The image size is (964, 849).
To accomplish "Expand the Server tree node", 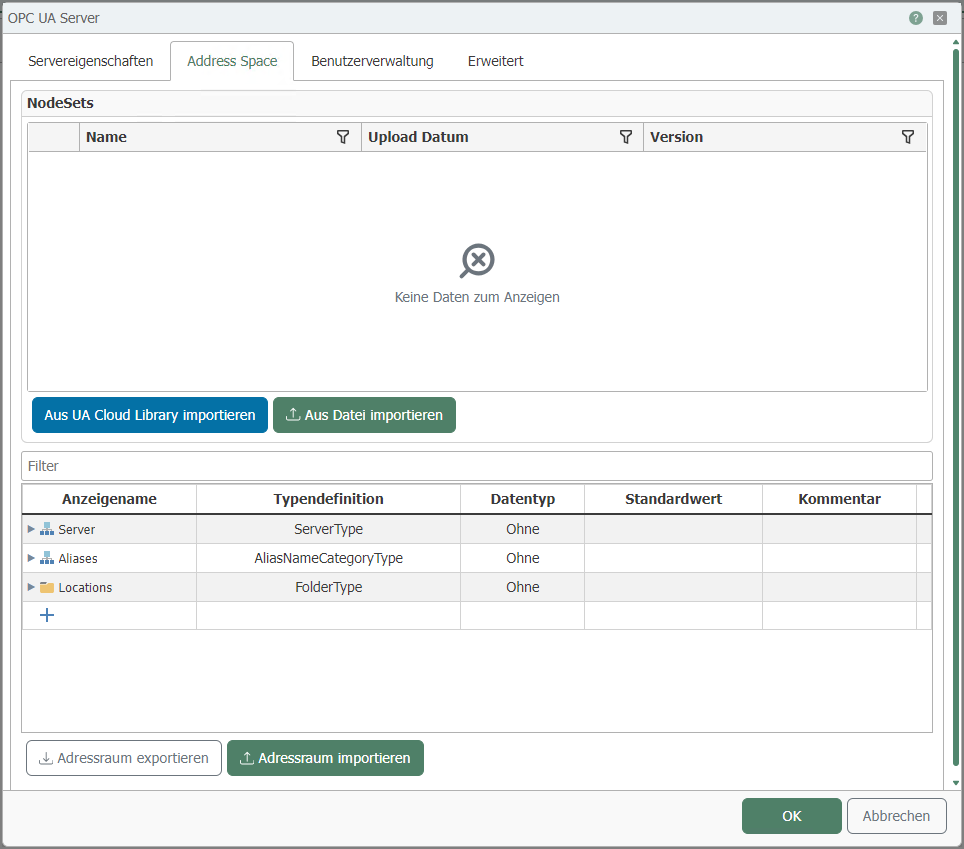I will pyautogui.click(x=31, y=529).
